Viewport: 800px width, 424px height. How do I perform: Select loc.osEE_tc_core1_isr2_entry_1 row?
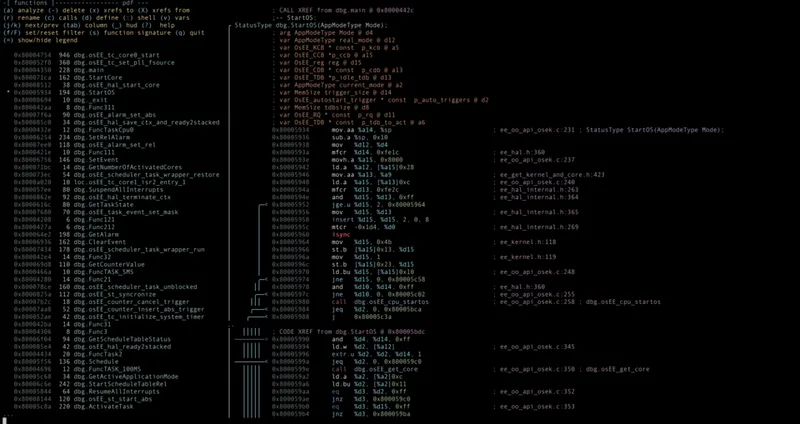tap(100, 182)
